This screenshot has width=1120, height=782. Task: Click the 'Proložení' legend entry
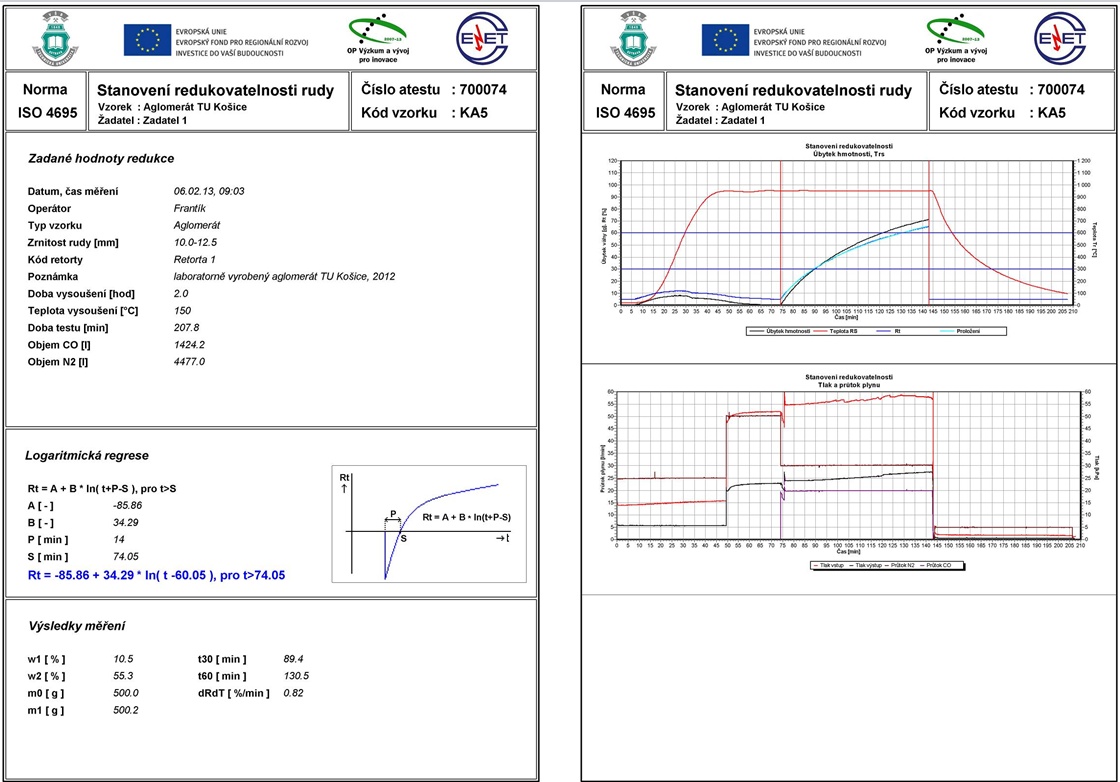[961, 331]
